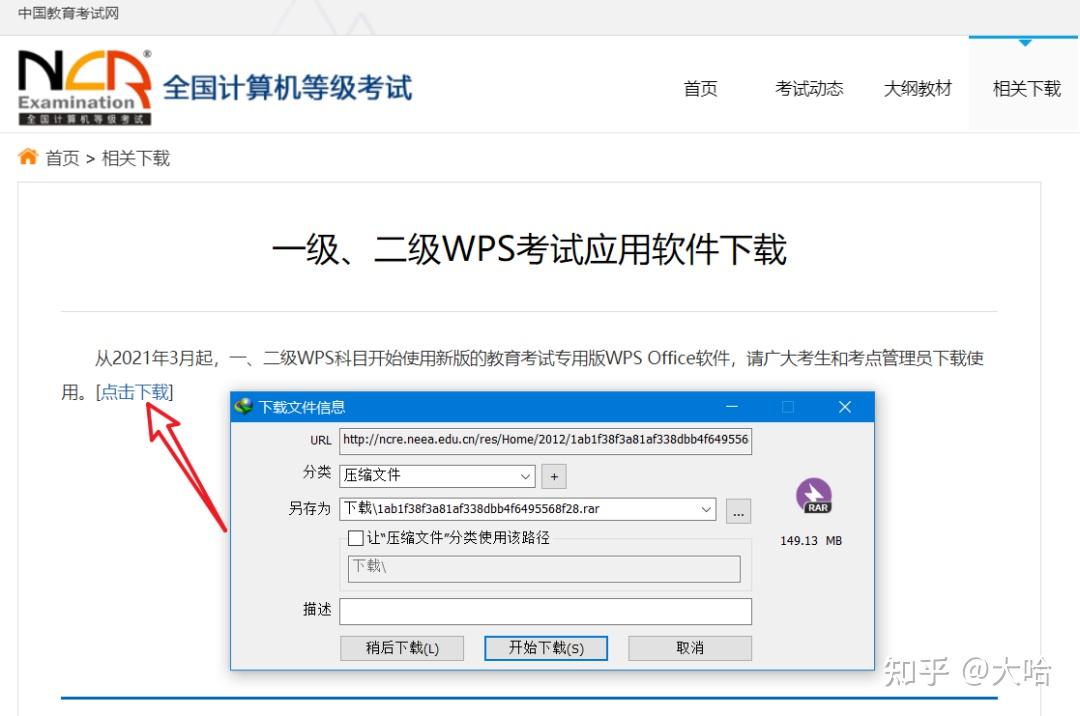The image size is (1080, 716).
Task: Click 相关下载 in the breadcrumb
Action: 136,158
